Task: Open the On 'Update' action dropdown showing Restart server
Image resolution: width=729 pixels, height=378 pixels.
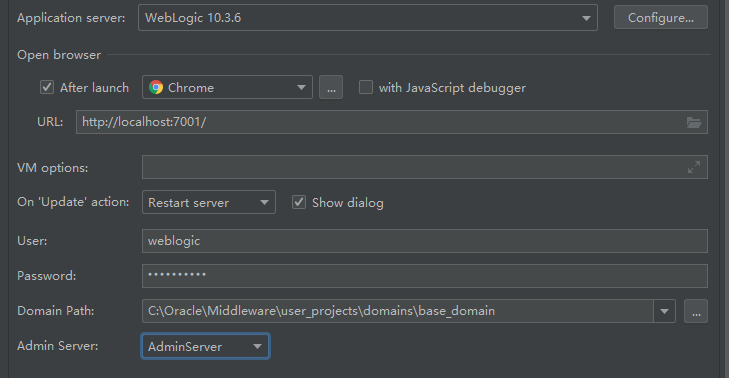Action: (x=209, y=202)
